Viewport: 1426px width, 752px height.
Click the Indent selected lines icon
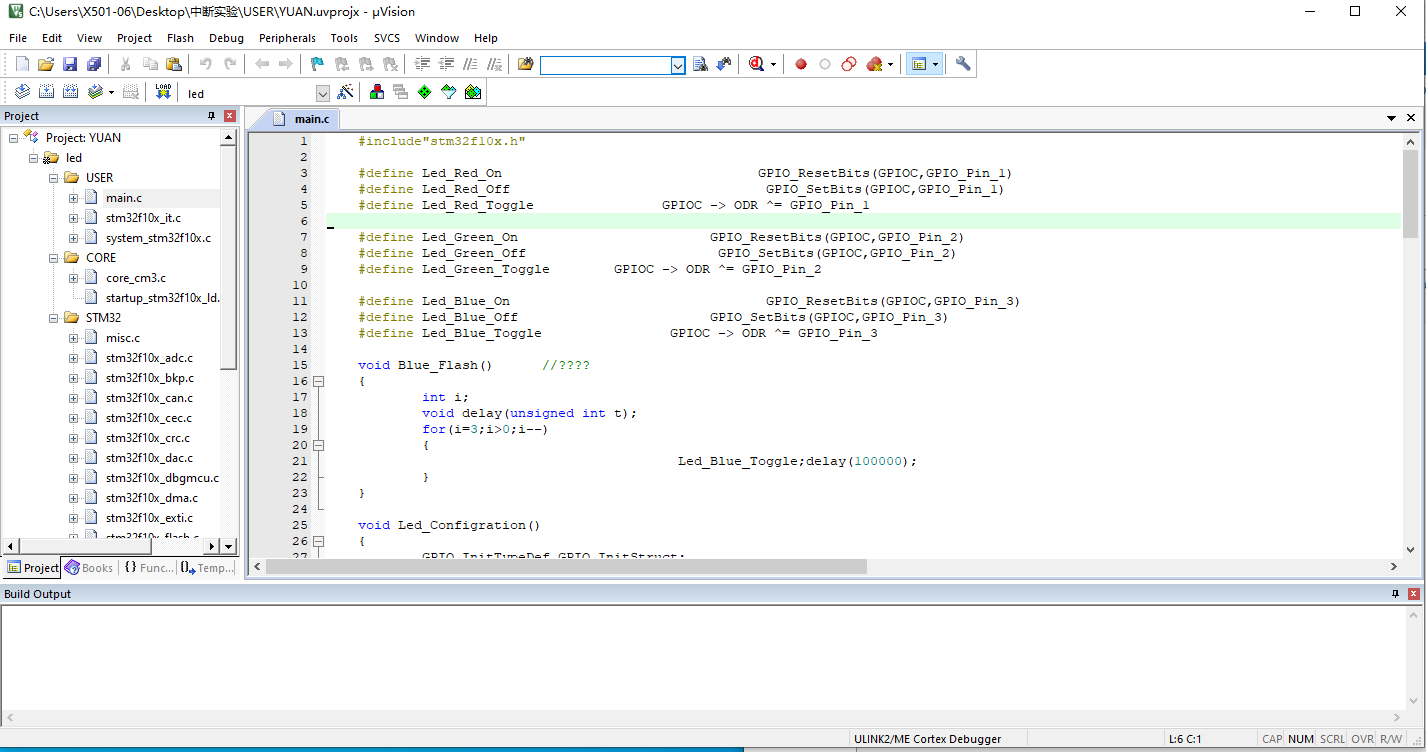(x=422, y=64)
